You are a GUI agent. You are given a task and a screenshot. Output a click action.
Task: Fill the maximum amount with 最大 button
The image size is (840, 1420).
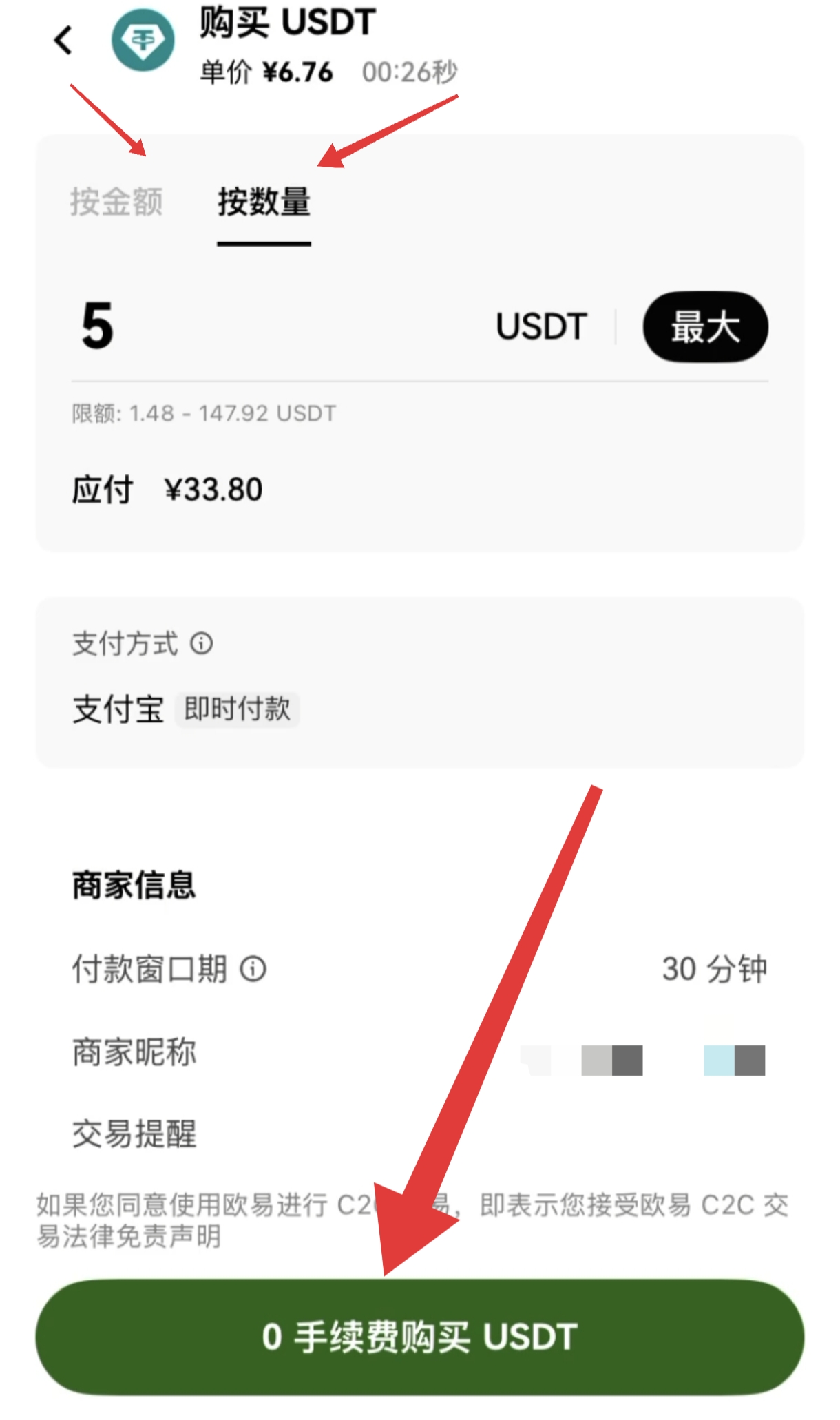706,326
